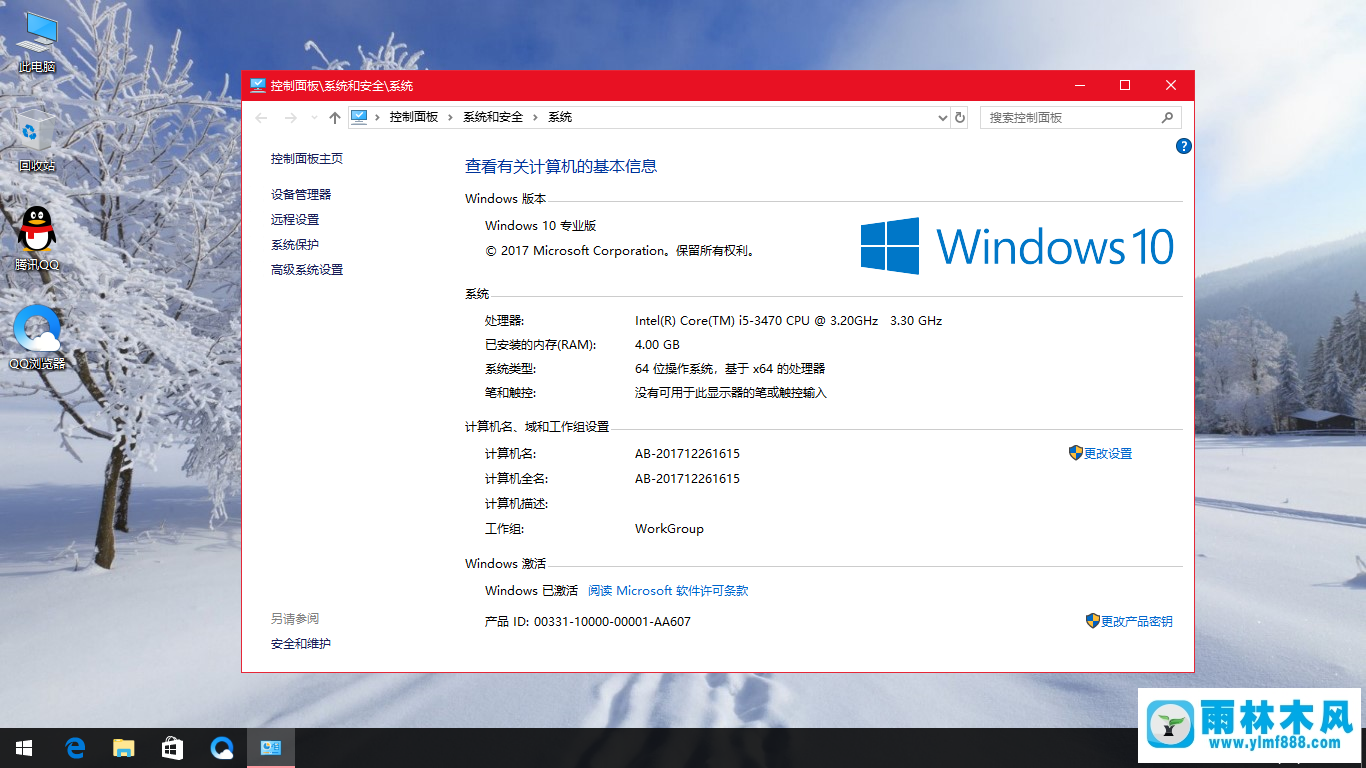Image resolution: width=1366 pixels, height=768 pixels.
Task: Maximize the Control Panel window
Action: tap(1125, 86)
